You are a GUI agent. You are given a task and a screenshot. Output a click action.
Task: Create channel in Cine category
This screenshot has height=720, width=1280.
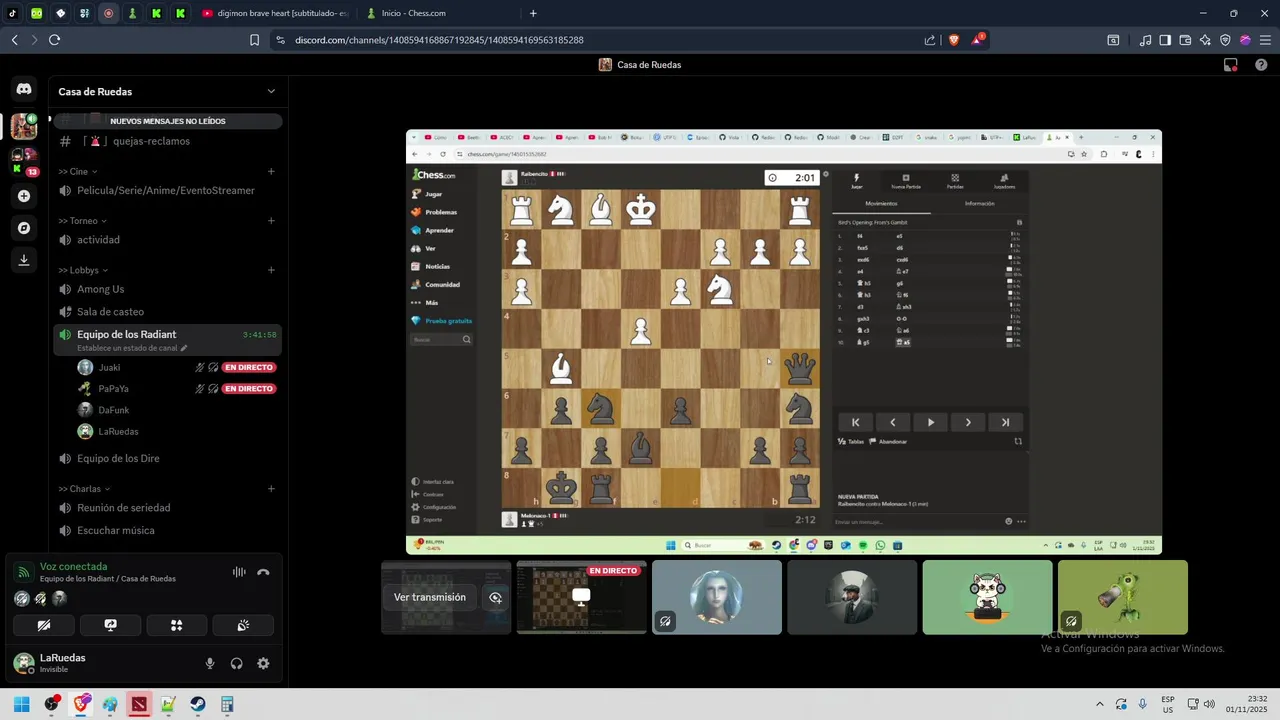271,172
